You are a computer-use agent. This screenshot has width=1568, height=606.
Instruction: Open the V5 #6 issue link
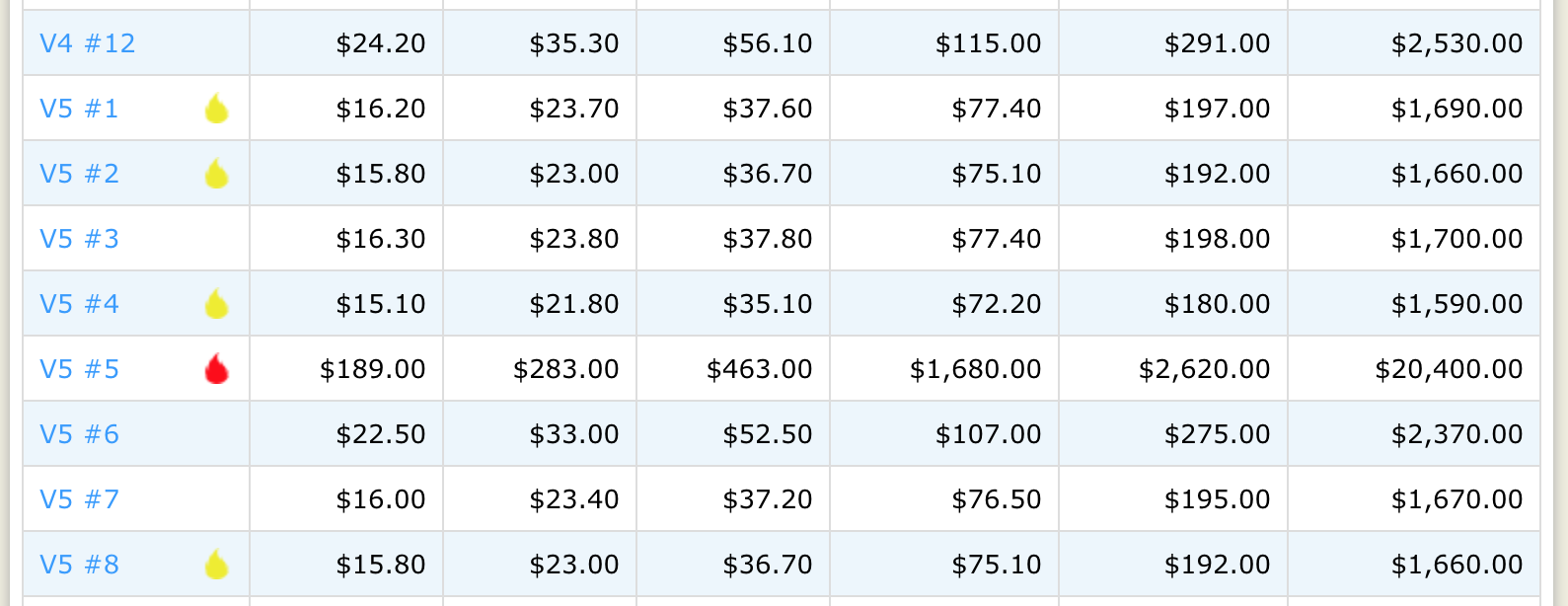coord(79,434)
